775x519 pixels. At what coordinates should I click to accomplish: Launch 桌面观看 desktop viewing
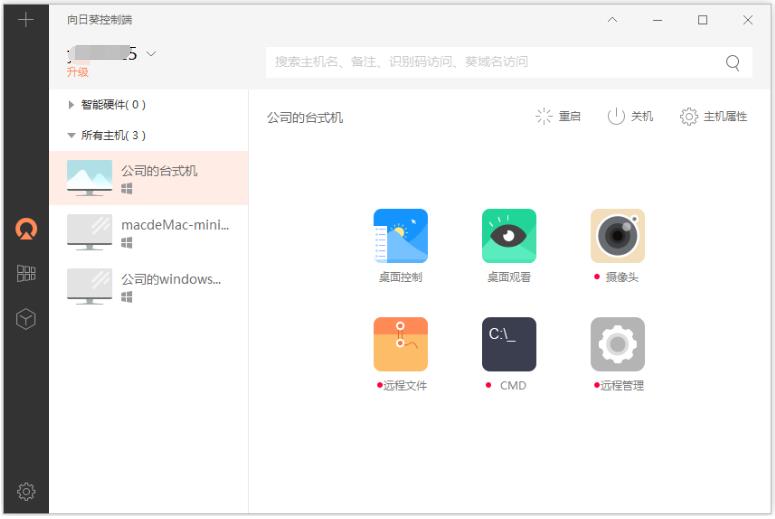tap(509, 246)
